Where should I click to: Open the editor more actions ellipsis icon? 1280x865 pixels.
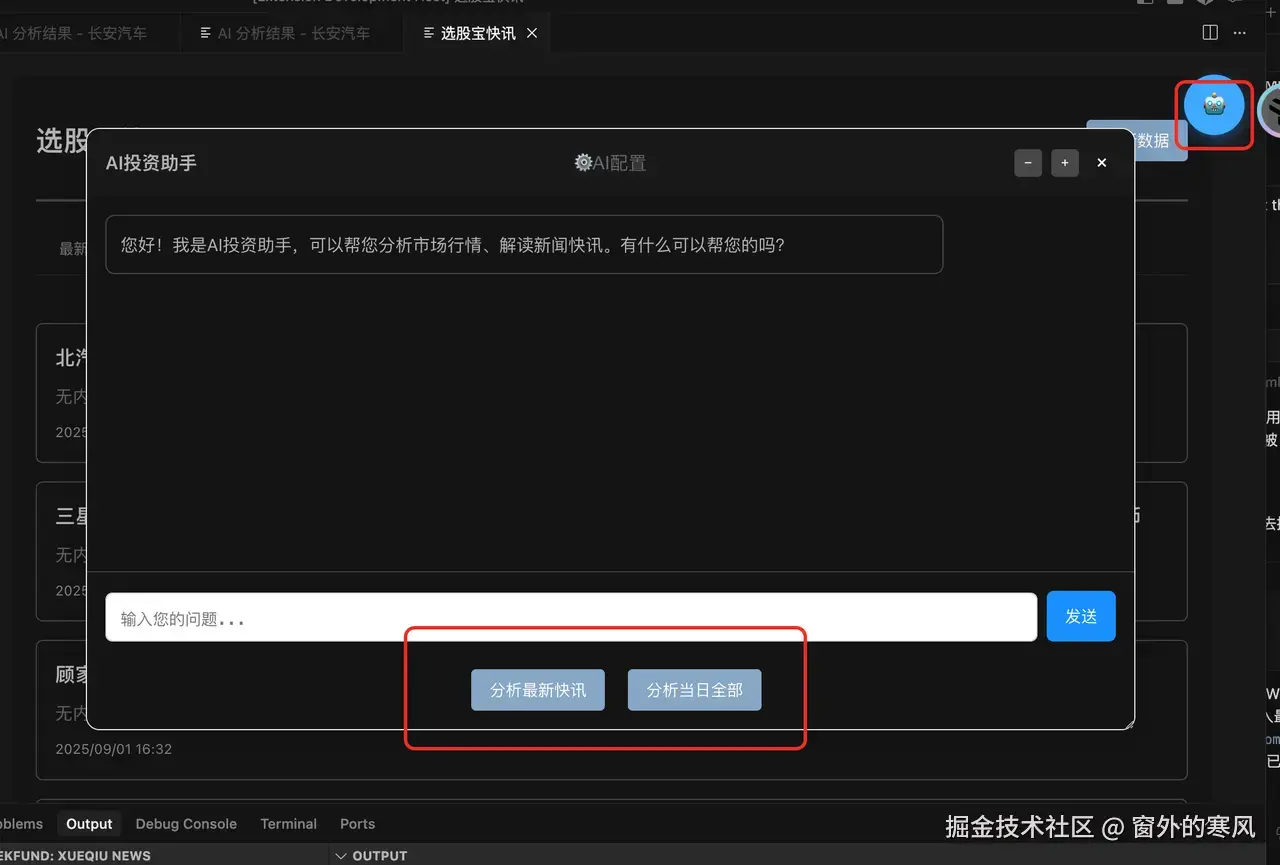tap(1239, 33)
